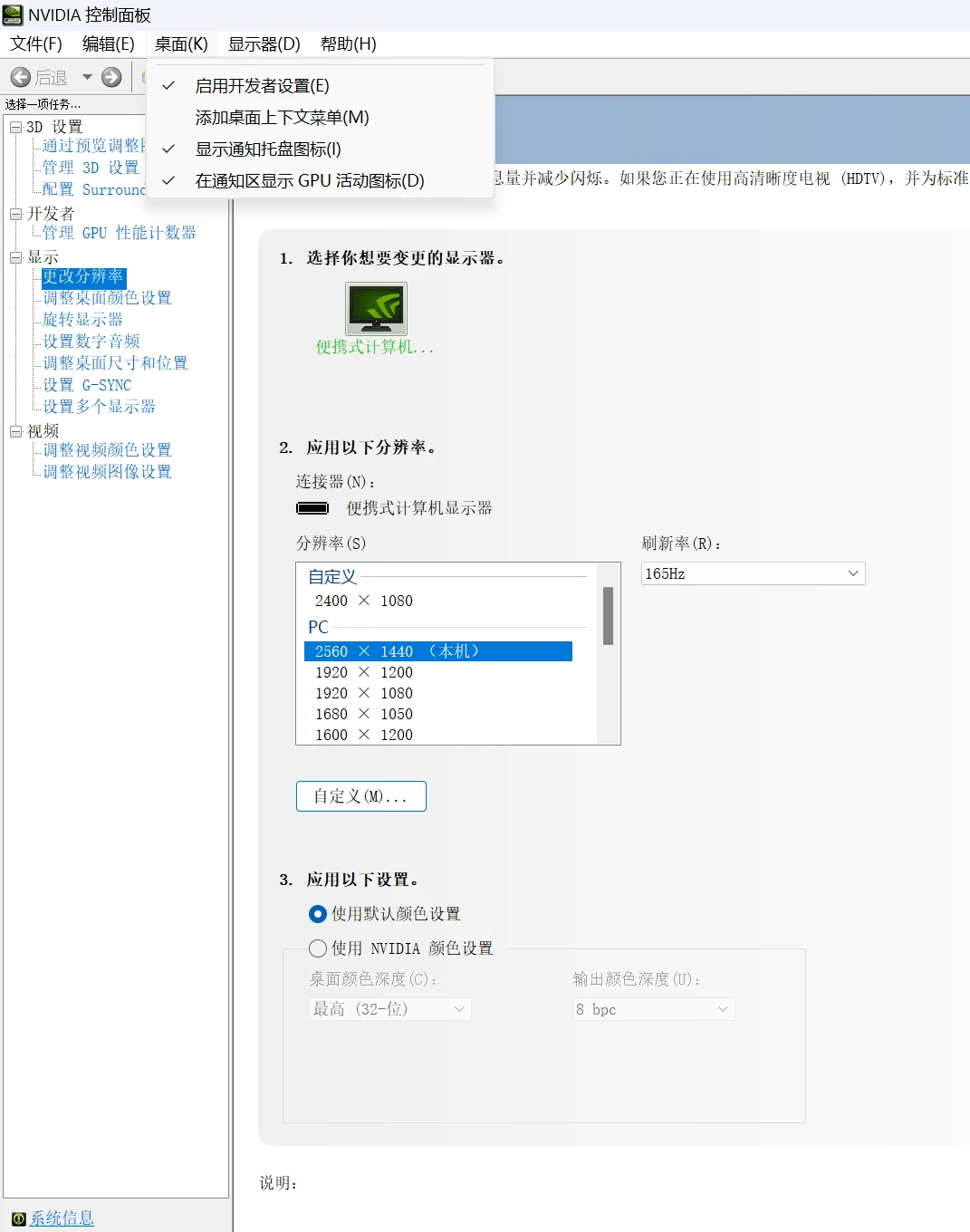
Task: Open 输出颜色深度 8 bpc dropdown
Action: pyautogui.click(x=654, y=1009)
